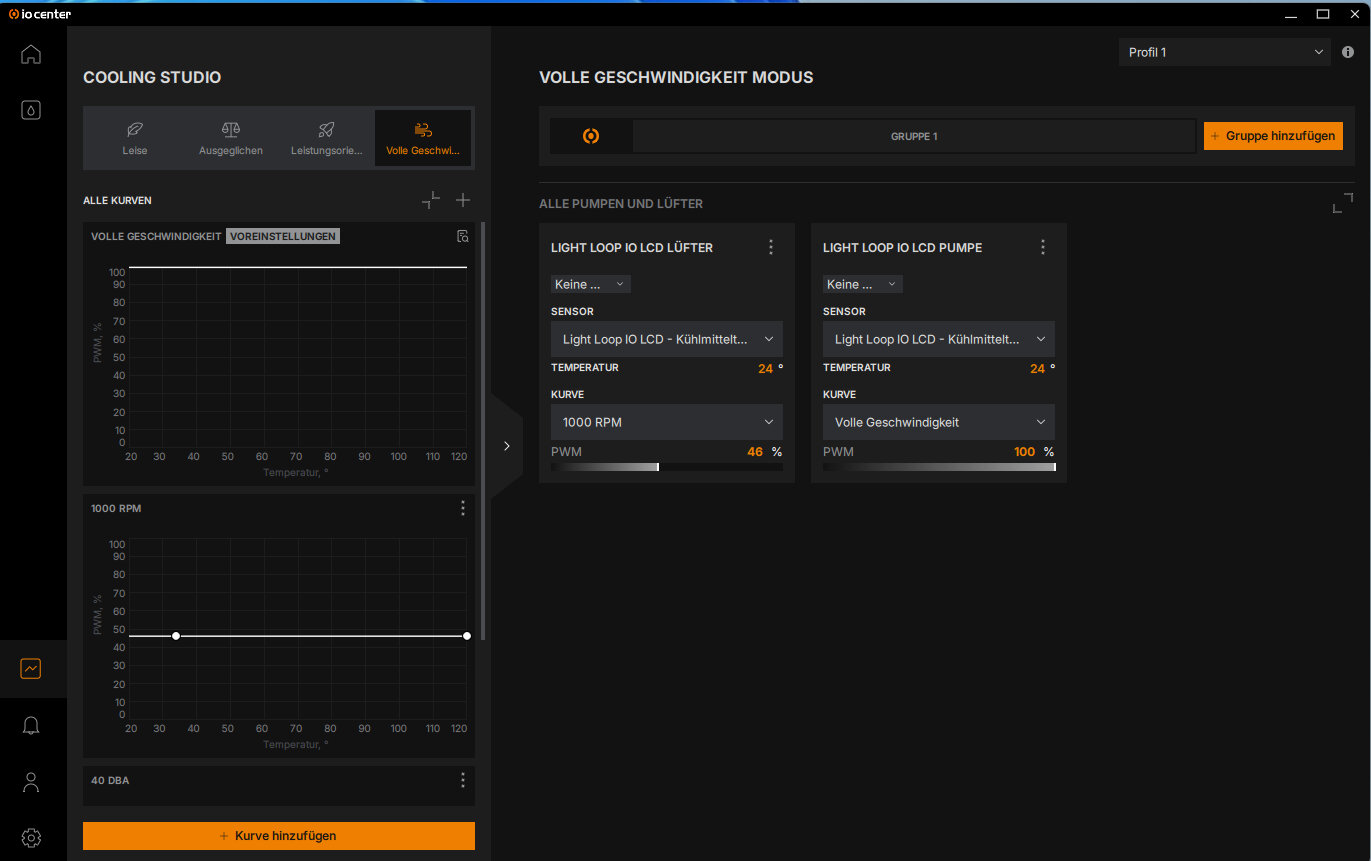This screenshot has width=1371, height=861.
Task: Click the Lüfter PWM bar at 46 %
Action: pyautogui.click(x=667, y=467)
